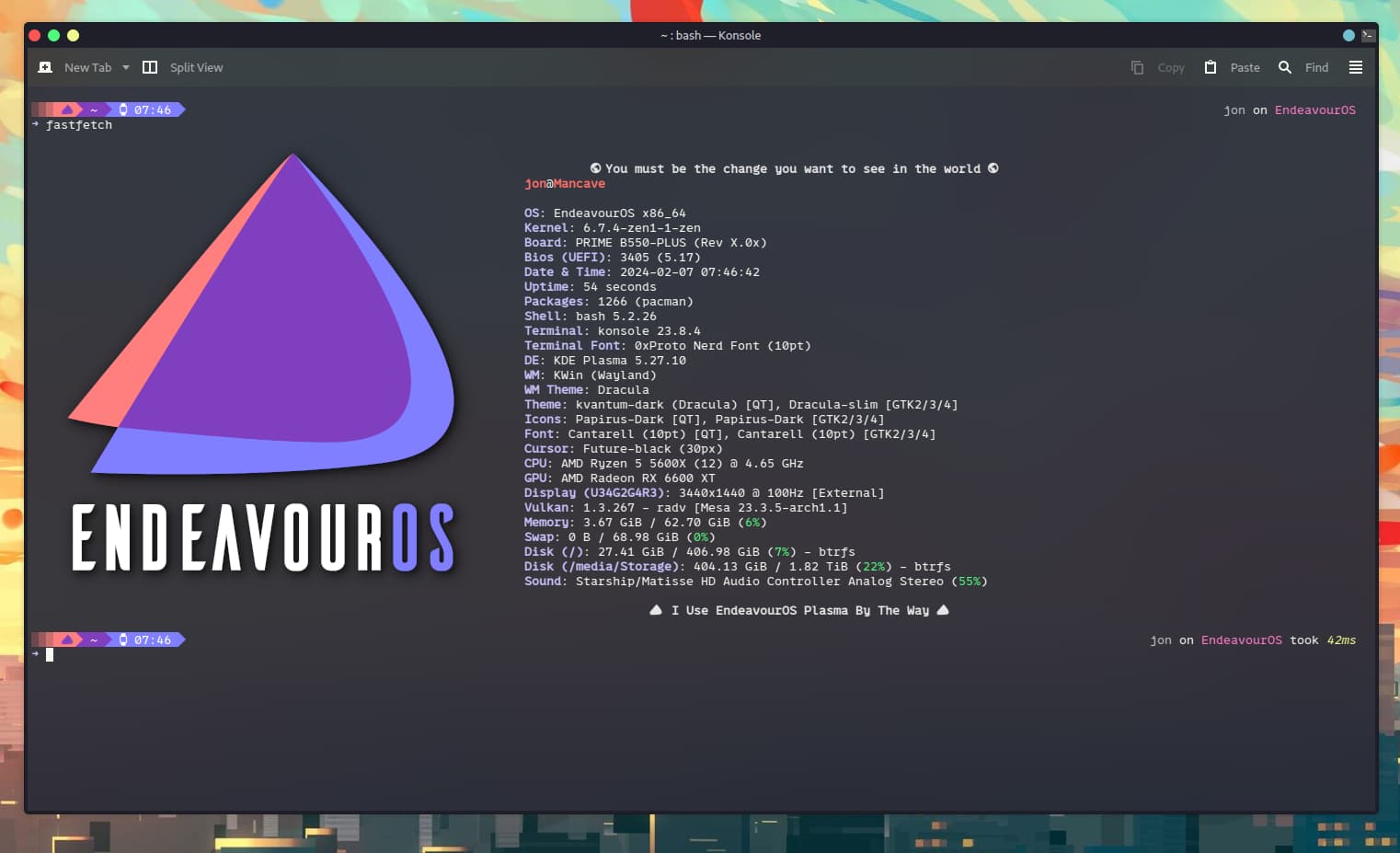The width and height of the screenshot is (1400, 853).
Task: Click the 'DE: KDE Plasma 5.27.10' line
Action: click(605, 361)
